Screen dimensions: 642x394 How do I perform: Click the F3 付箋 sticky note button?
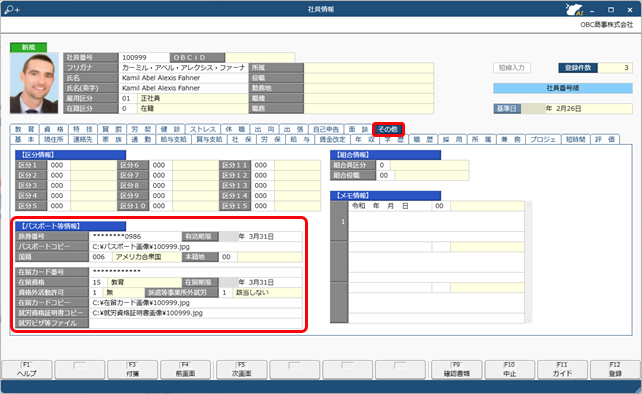click(132, 369)
